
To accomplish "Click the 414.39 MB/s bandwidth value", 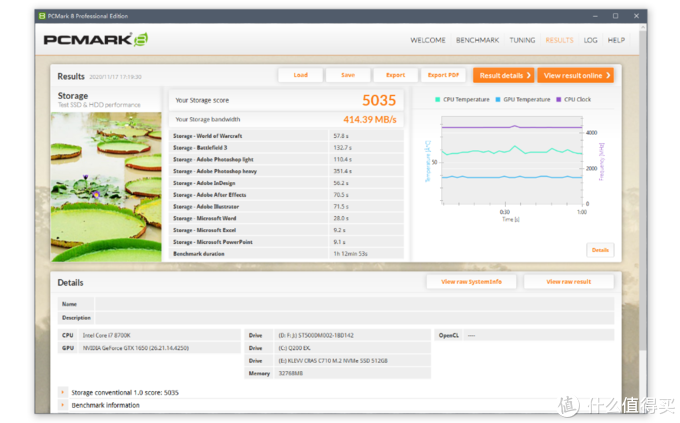I will [369, 119].
